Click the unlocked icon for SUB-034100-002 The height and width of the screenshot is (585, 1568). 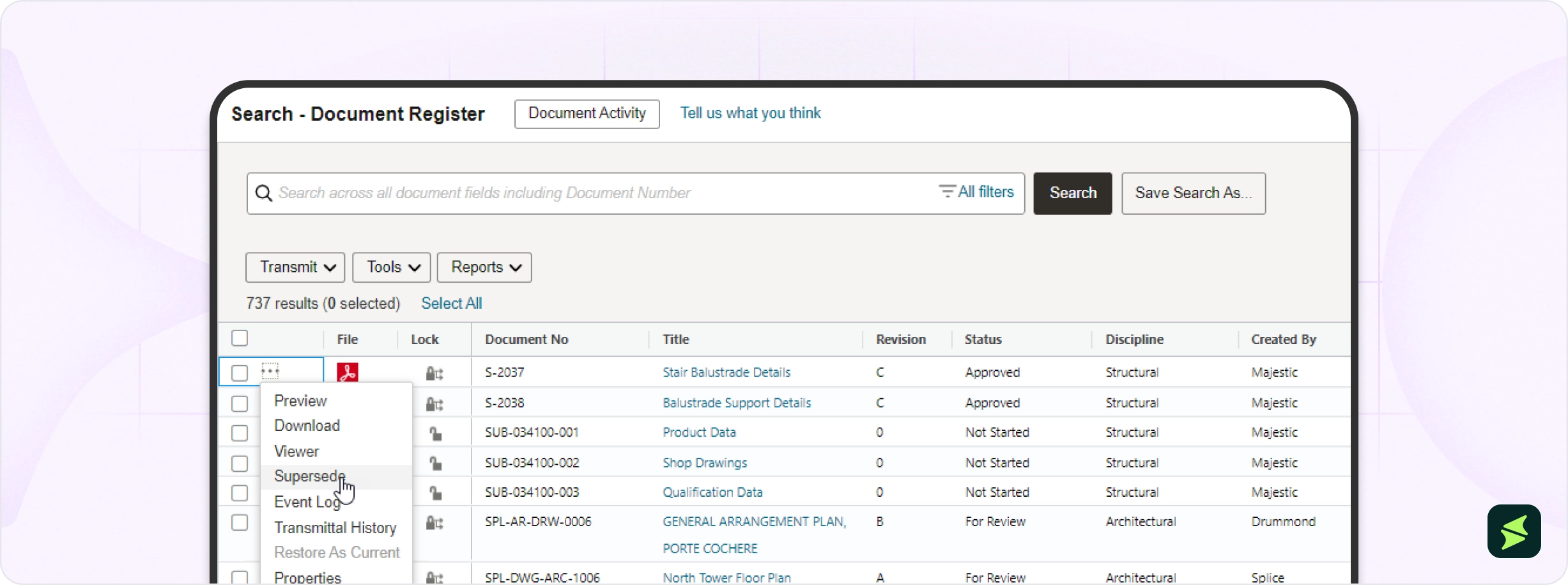click(436, 464)
